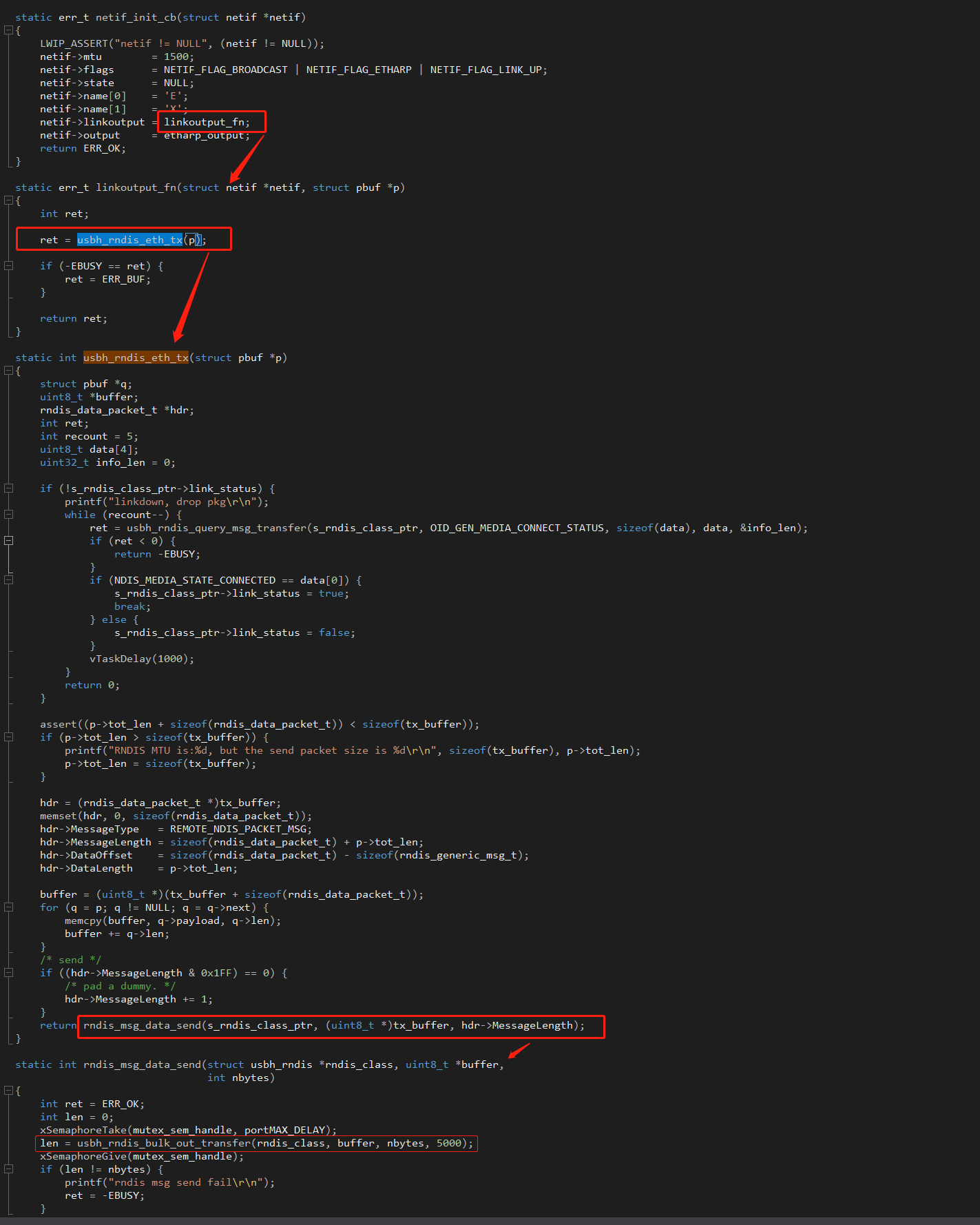
Task: Click portMAX_DELAY argument
Action: click(284, 1130)
